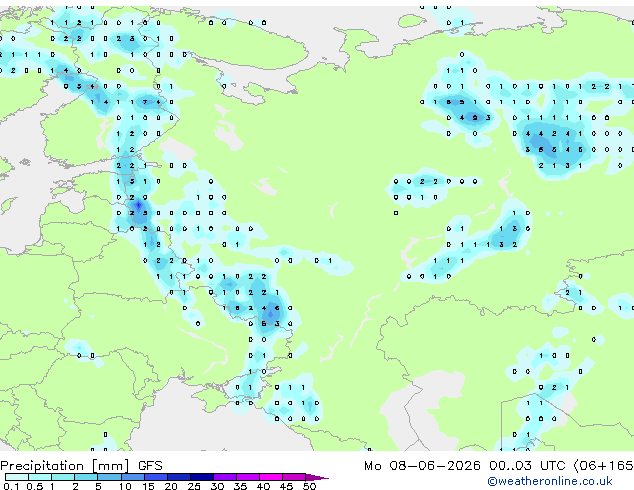The image size is (634, 490).
Task: Click the legend swatch between 15 and 20
Action: tap(156, 477)
